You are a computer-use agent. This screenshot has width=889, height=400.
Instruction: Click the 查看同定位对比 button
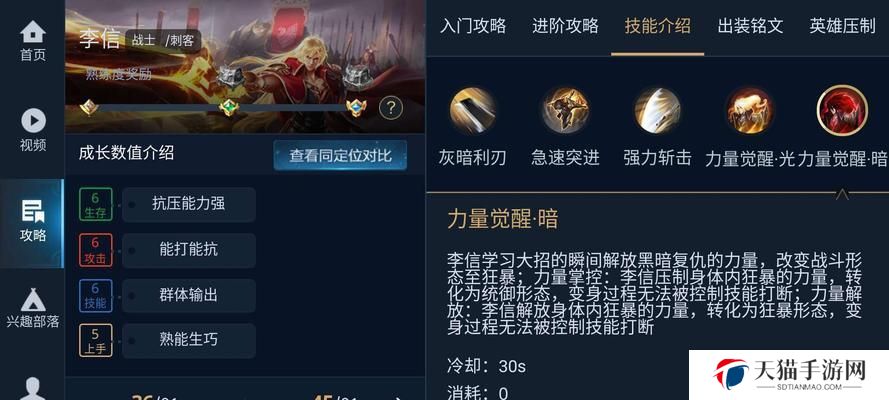(340, 155)
